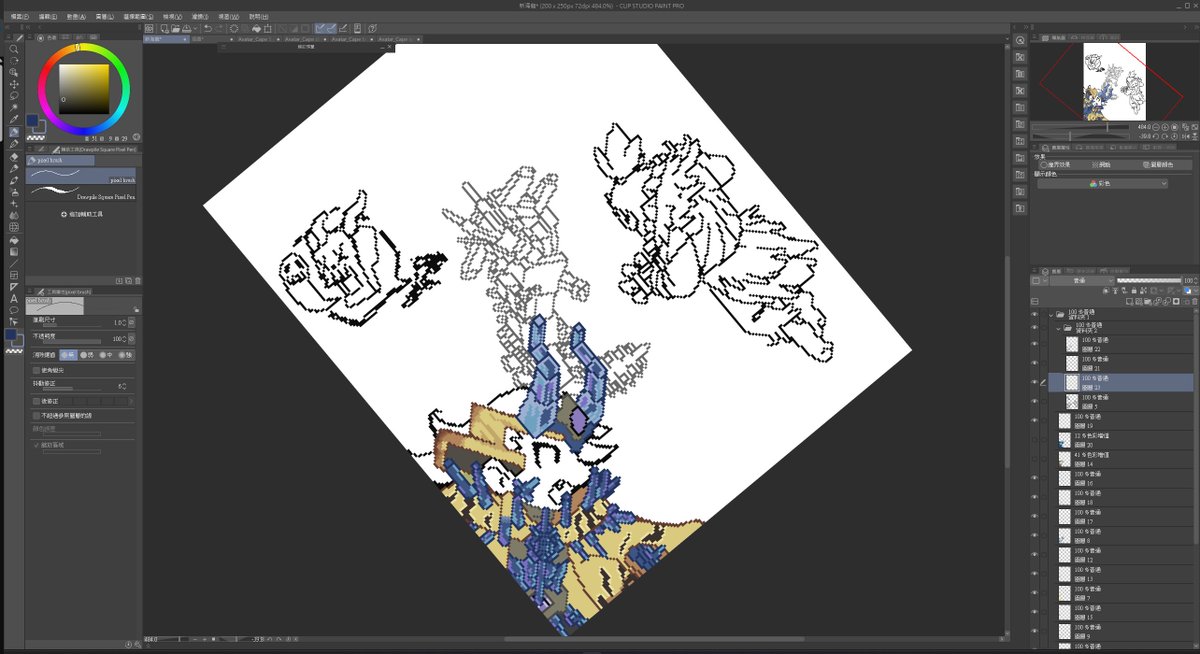Click Zoom out icon in the Navigator

(1156, 127)
